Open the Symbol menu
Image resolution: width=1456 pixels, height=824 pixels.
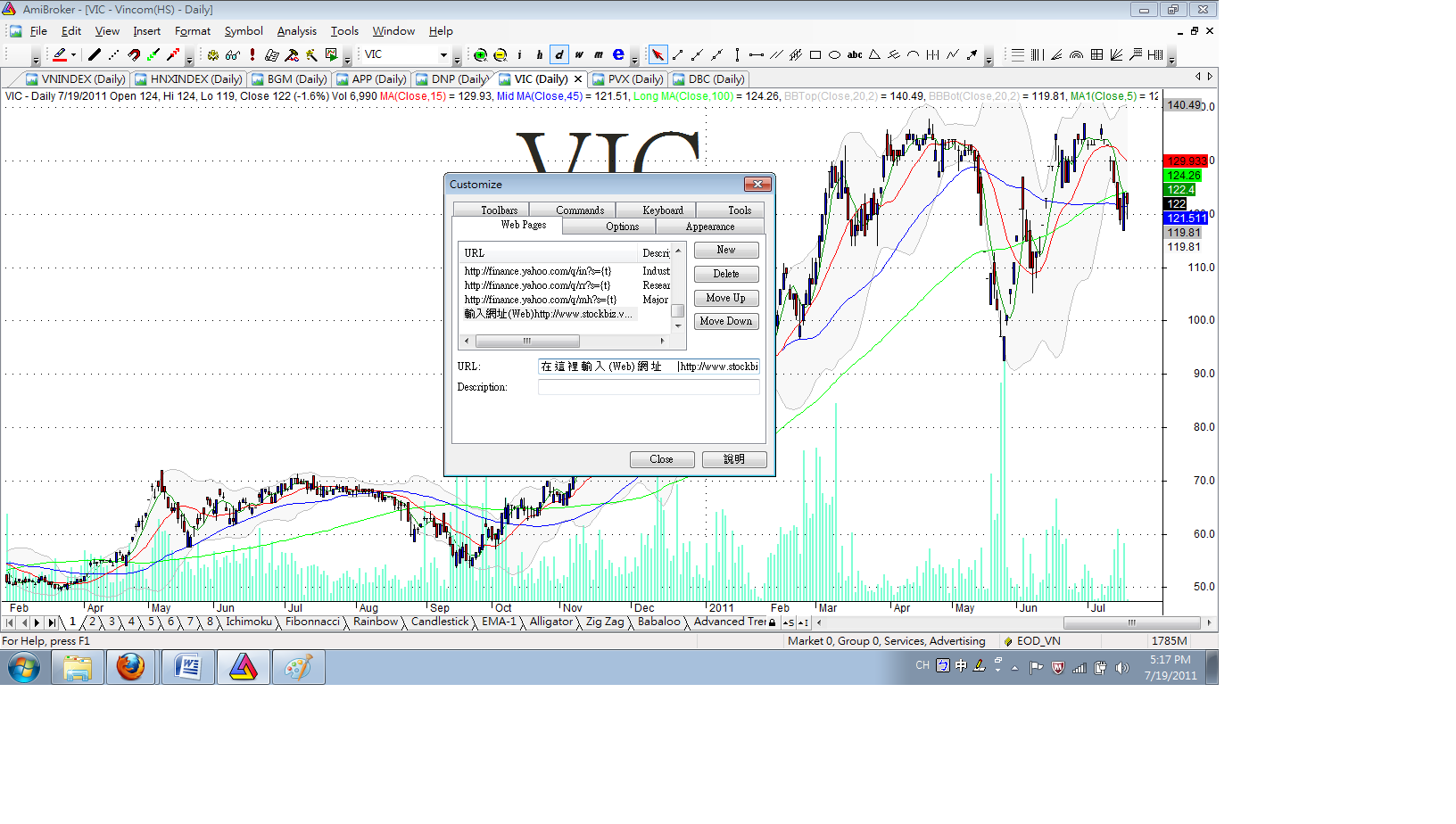(x=244, y=31)
